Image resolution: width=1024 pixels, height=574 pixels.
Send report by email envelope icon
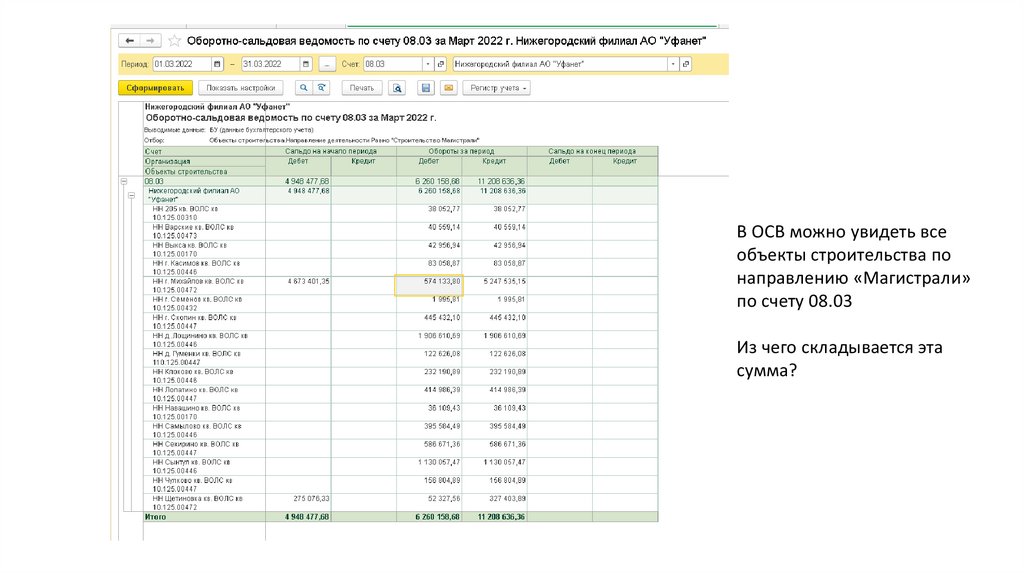tap(447, 88)
